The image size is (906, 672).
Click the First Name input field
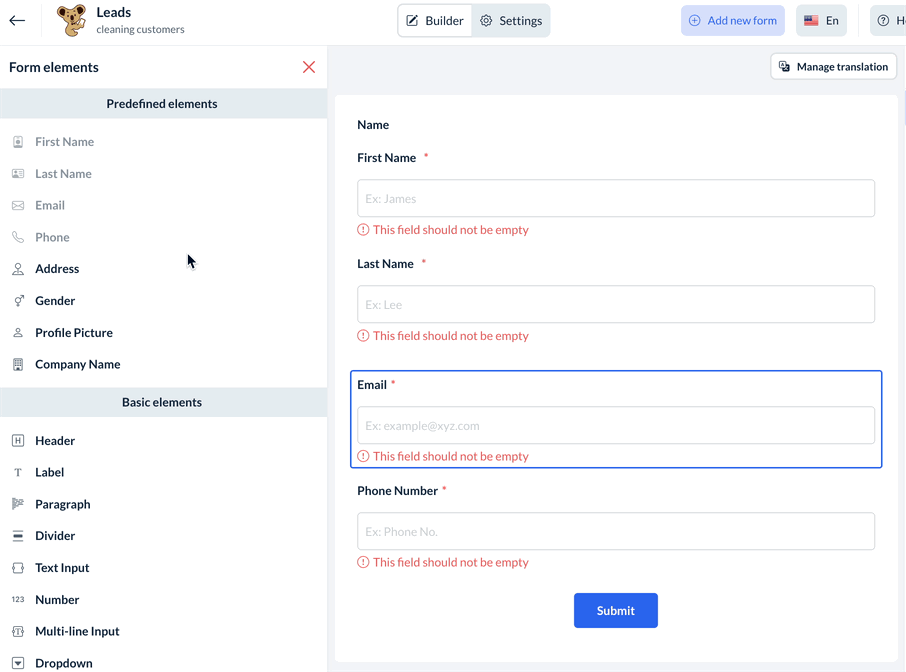616,198
